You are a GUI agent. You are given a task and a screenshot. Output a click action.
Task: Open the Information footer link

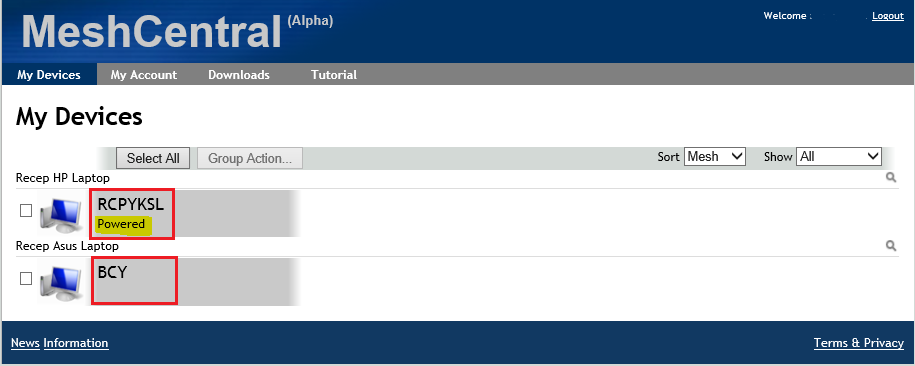point(76,343)
